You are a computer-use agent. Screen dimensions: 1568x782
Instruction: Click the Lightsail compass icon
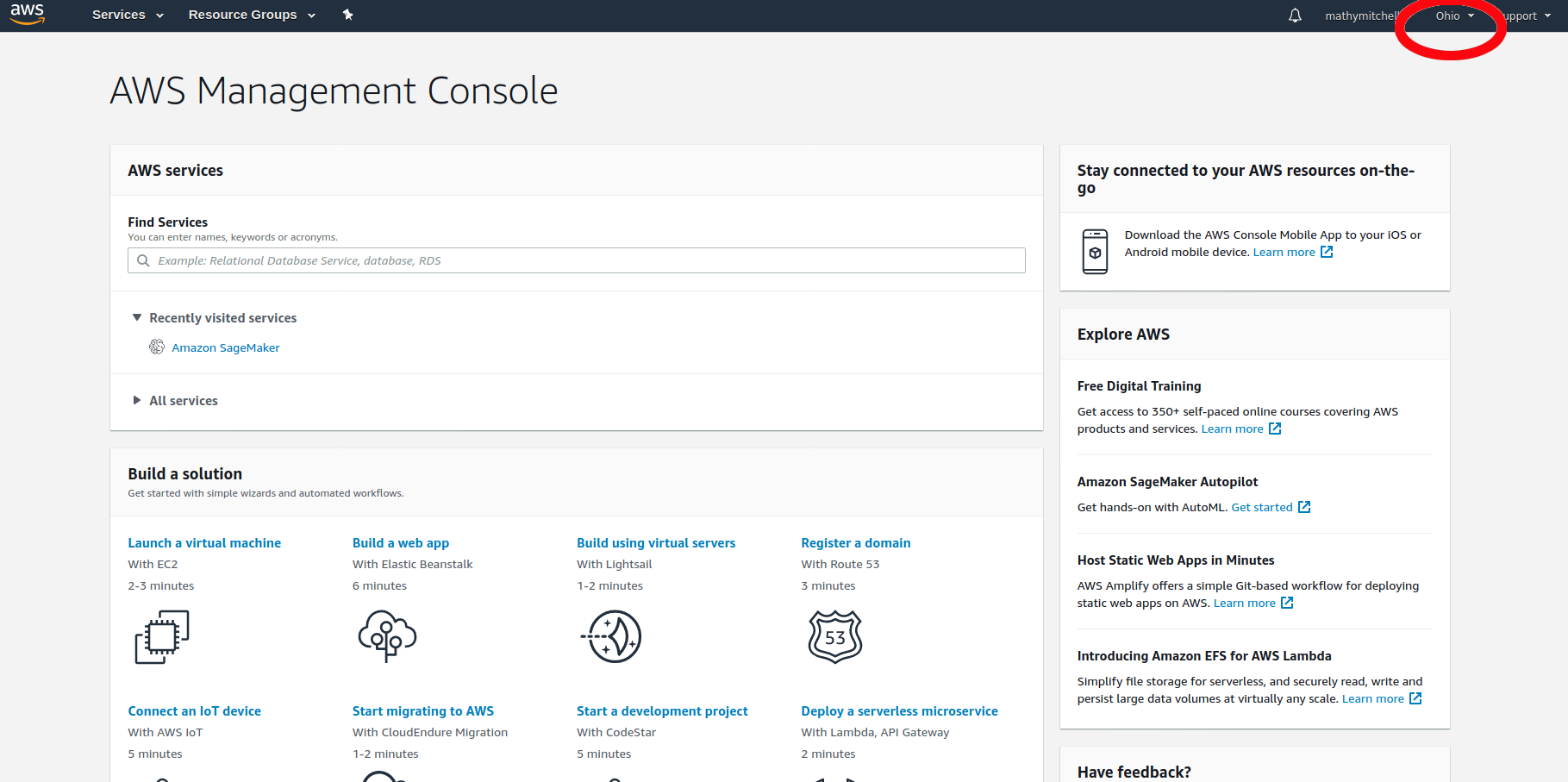611,636
